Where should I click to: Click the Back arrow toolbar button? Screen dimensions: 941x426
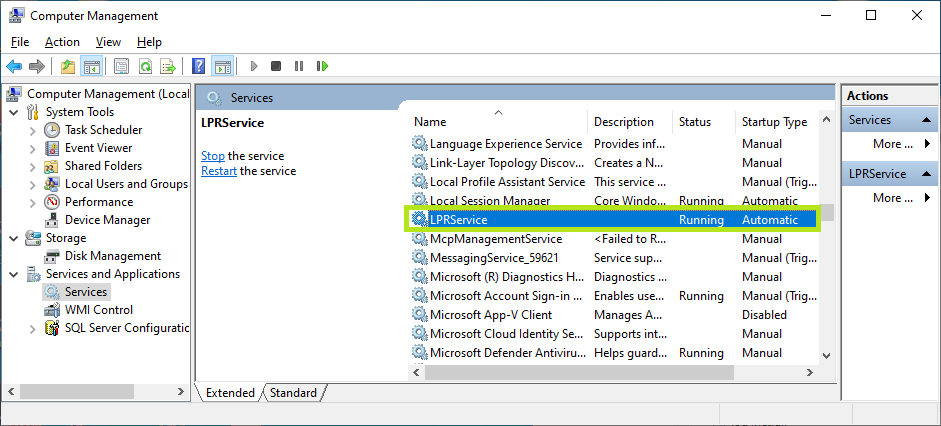coord(14,66)
